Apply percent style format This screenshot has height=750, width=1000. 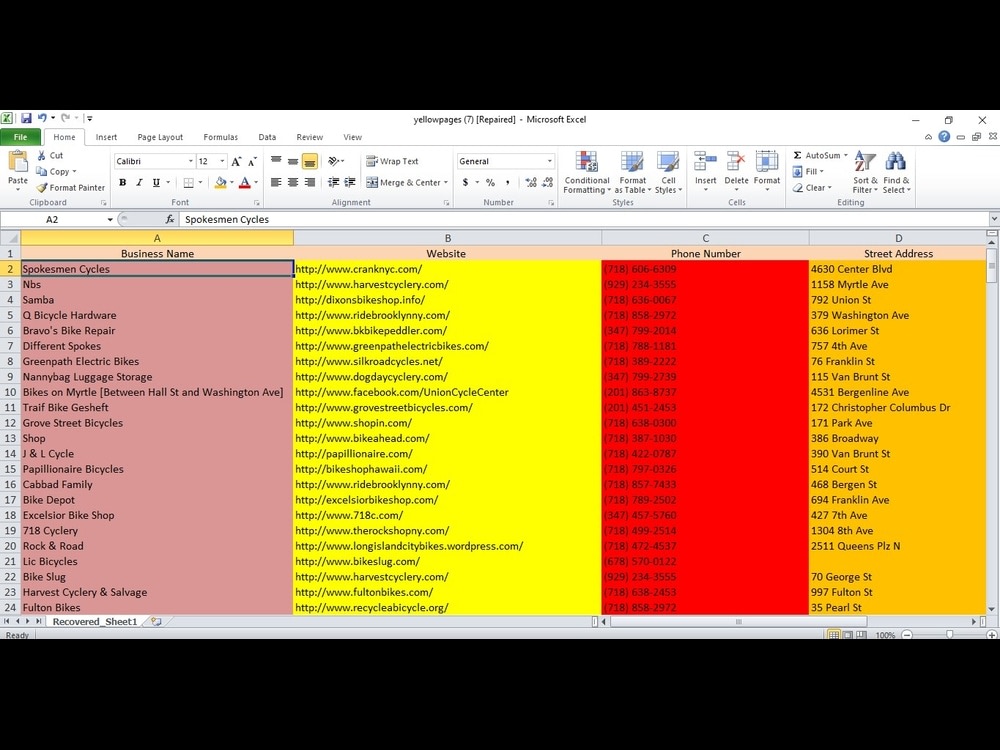pos(490,182)
